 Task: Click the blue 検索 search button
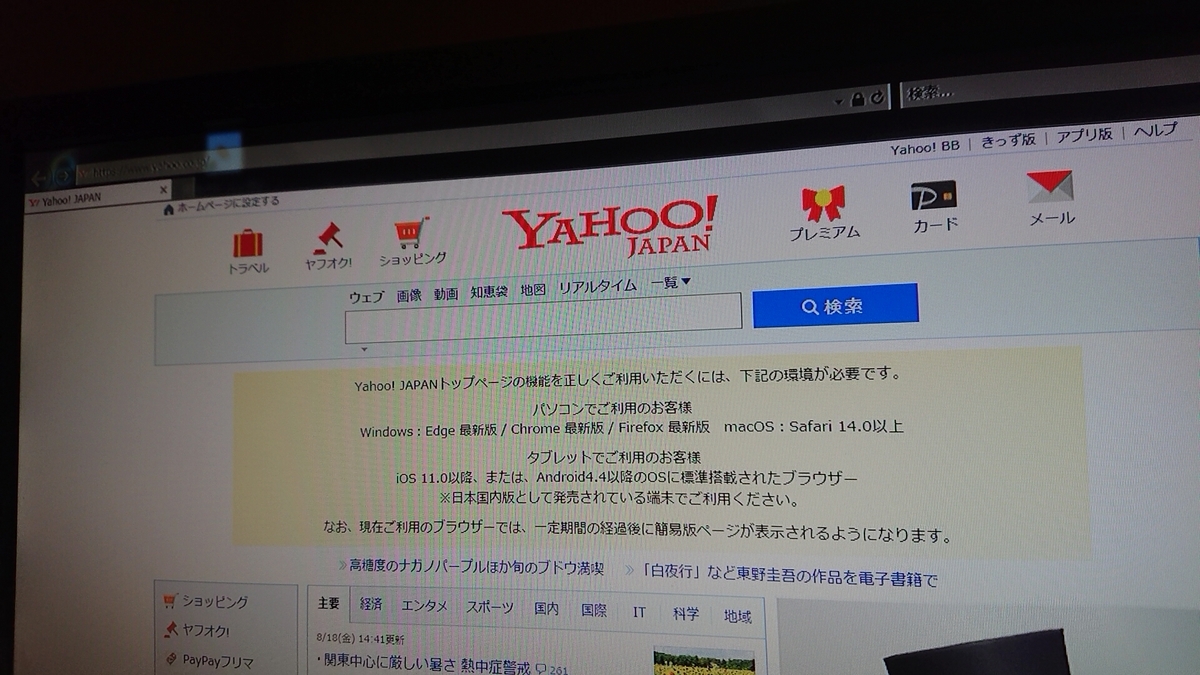coord(835,306)
